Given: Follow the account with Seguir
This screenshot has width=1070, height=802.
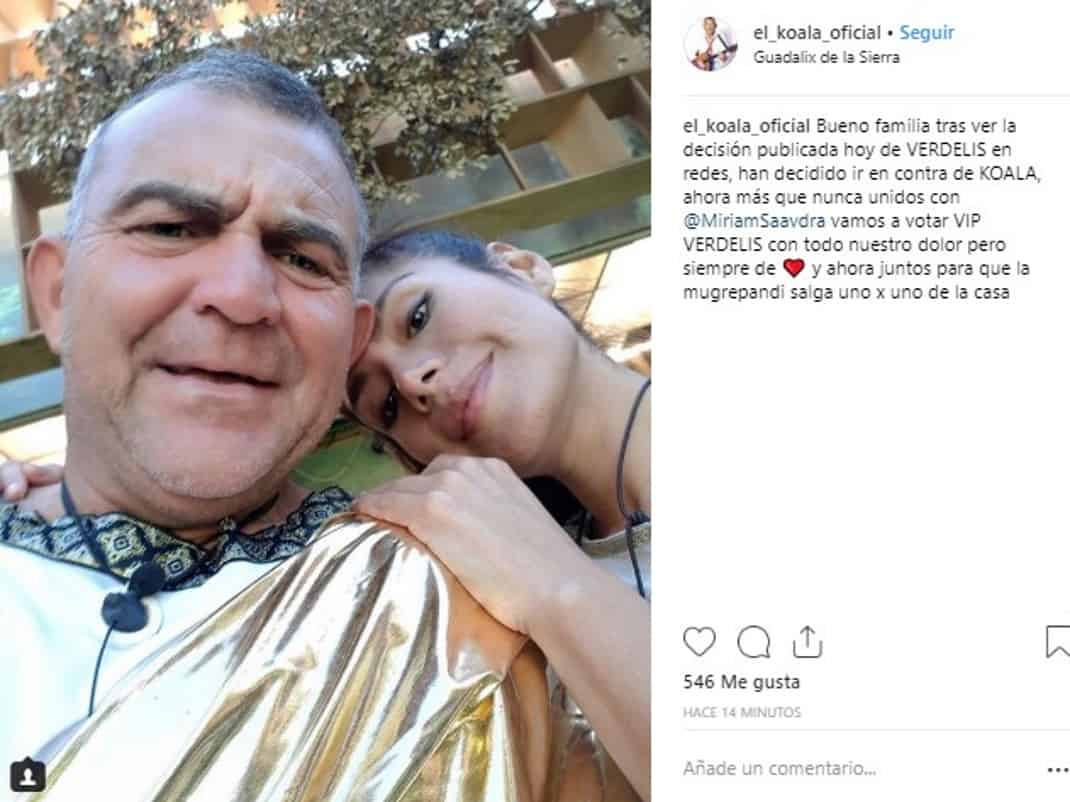Looking at the screenshot, I should coord(927,32).
